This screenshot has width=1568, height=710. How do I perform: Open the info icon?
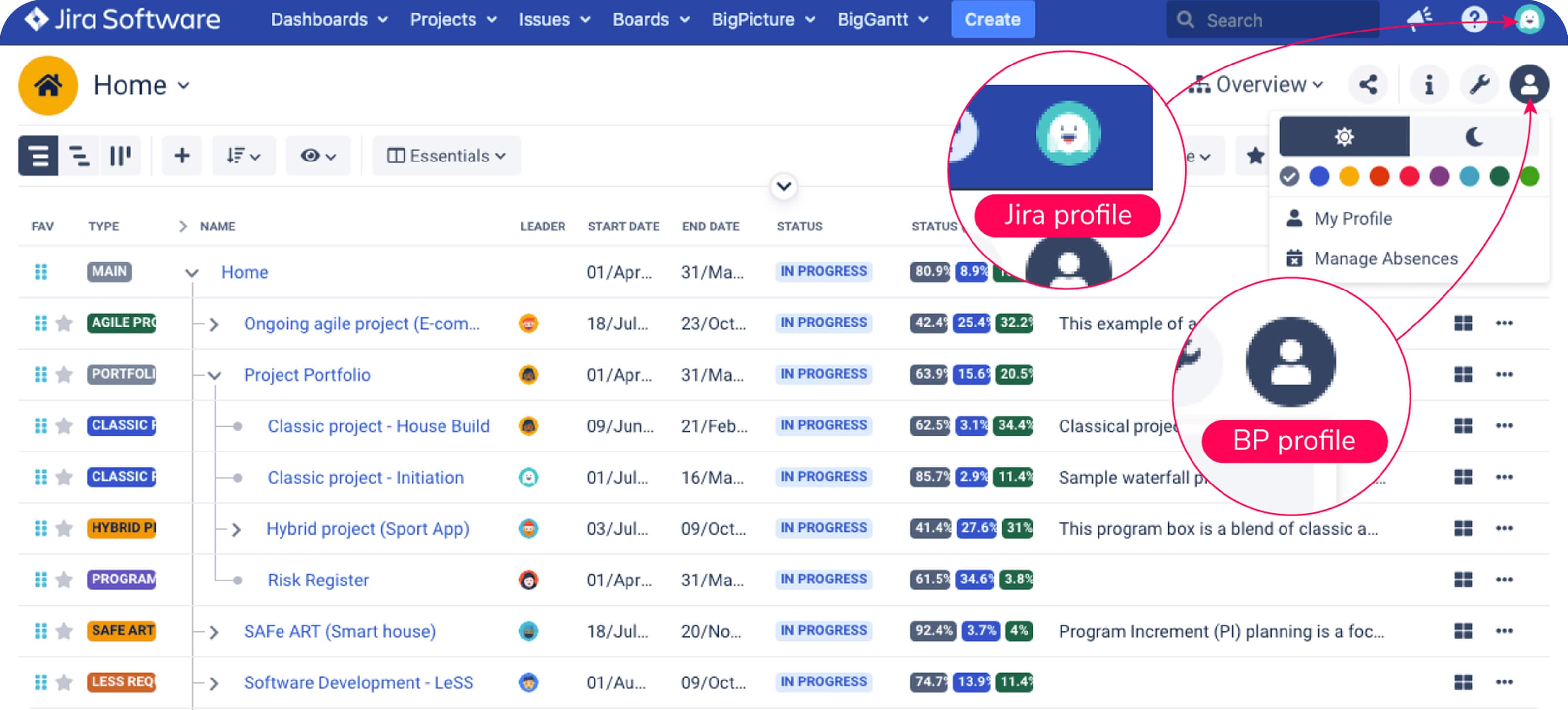coord(1429,84)
